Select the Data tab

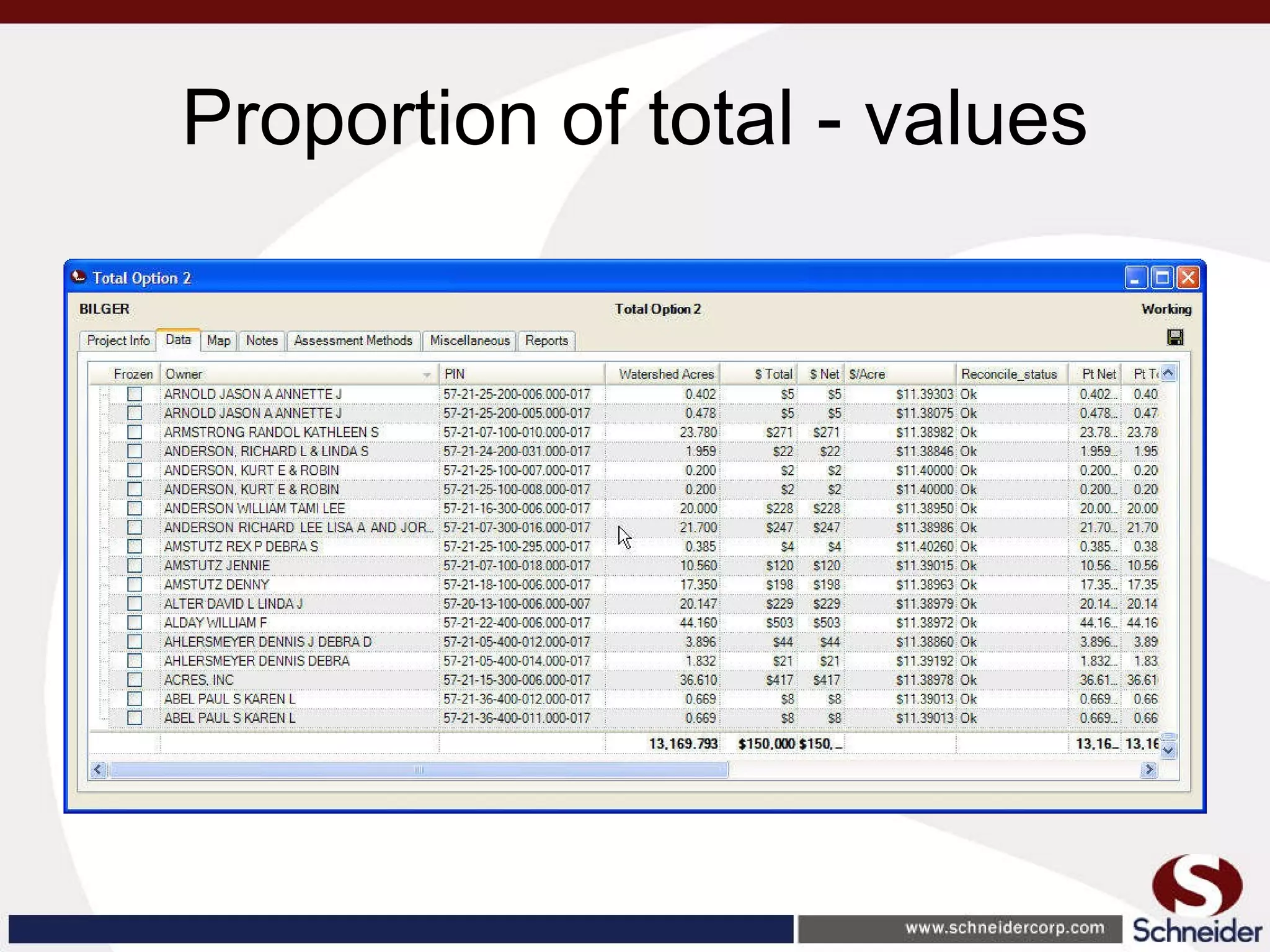178,340
